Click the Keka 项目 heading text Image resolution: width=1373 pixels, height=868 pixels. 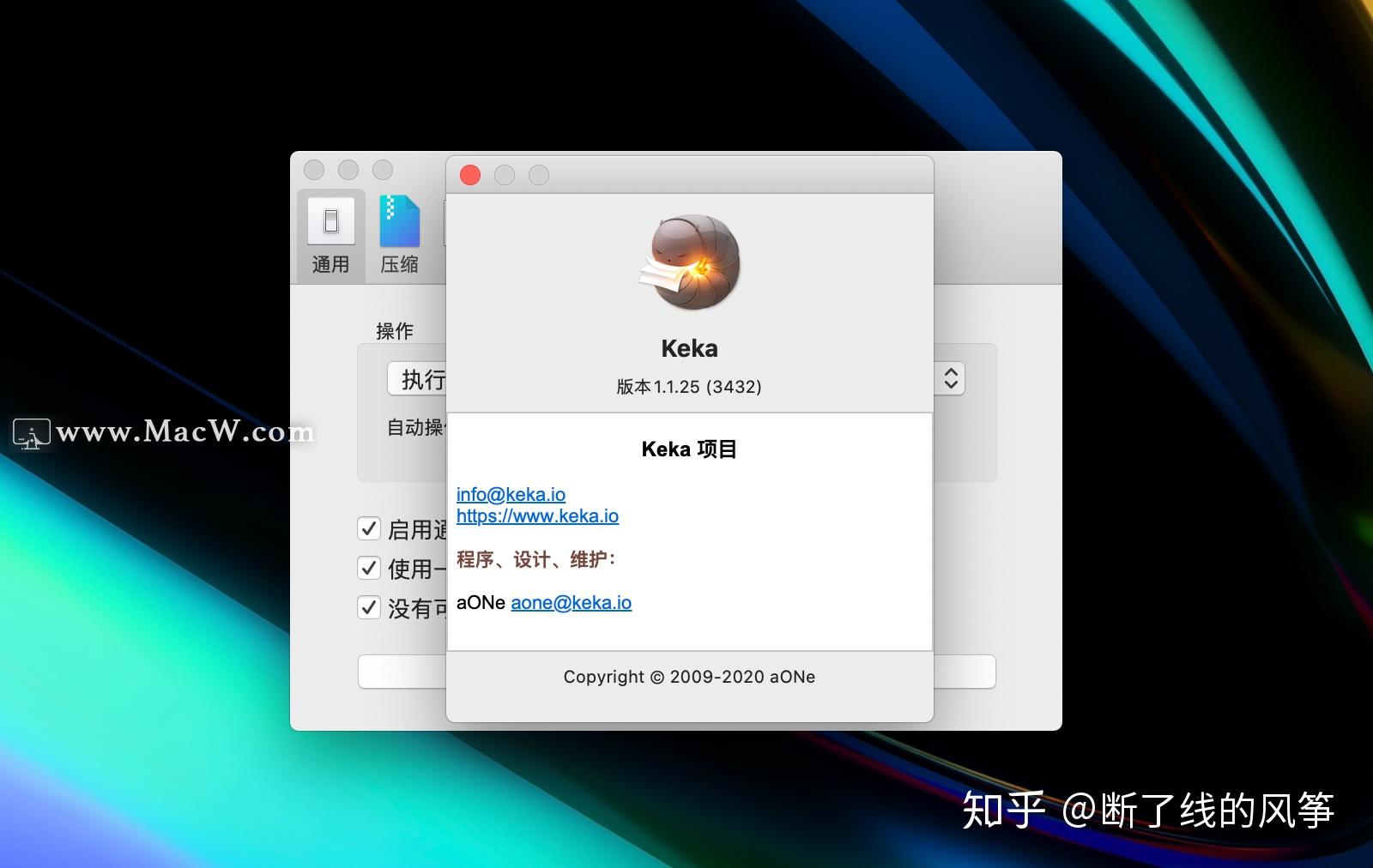pyautogui.click(x=690, y=449)
